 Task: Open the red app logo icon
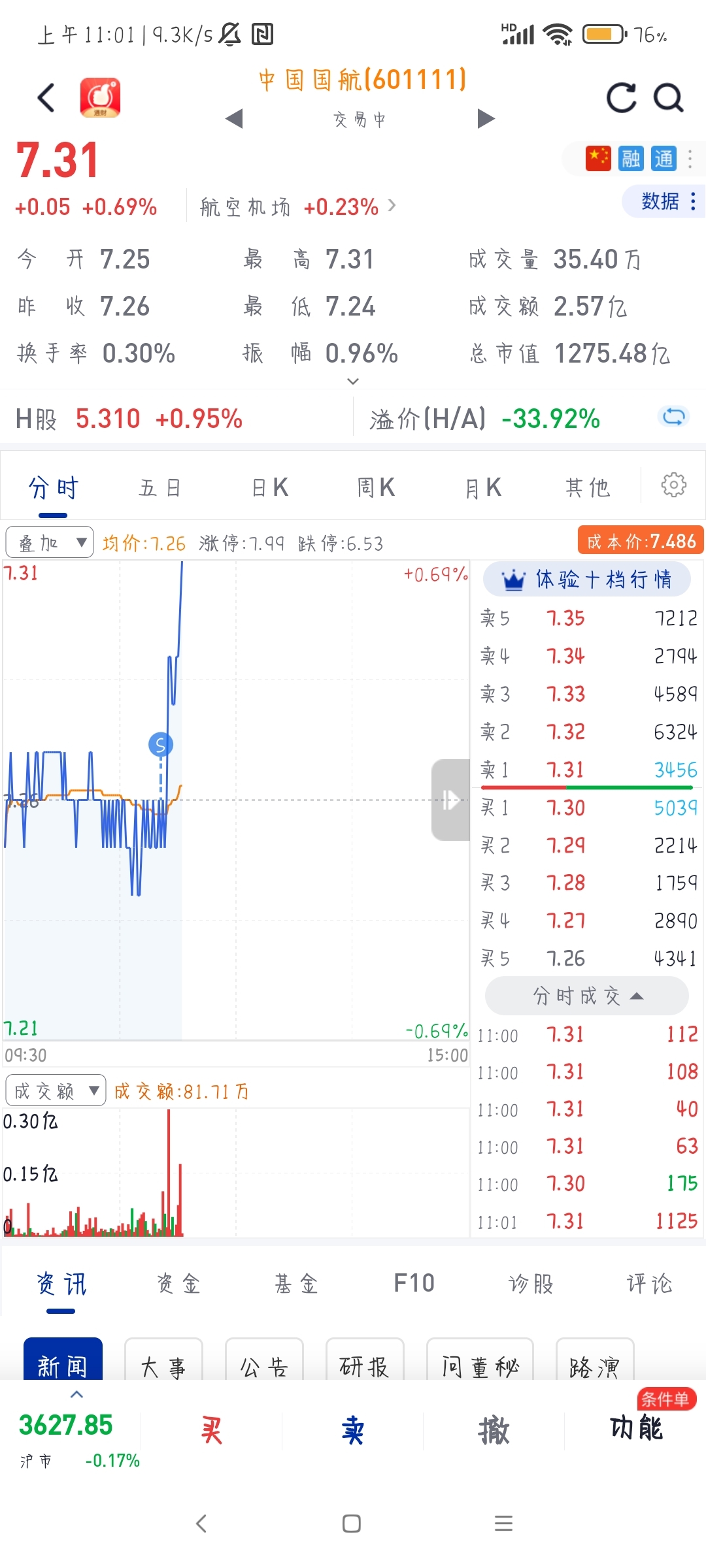pyautogui.click(x=100, y=97)
